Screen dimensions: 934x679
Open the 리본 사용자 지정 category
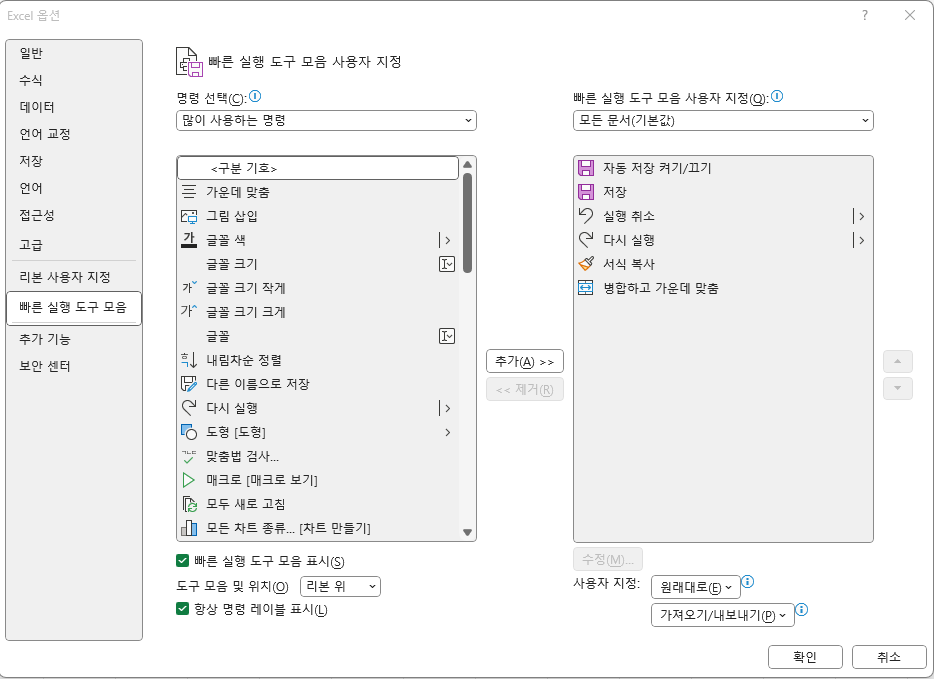coord(74,277)
